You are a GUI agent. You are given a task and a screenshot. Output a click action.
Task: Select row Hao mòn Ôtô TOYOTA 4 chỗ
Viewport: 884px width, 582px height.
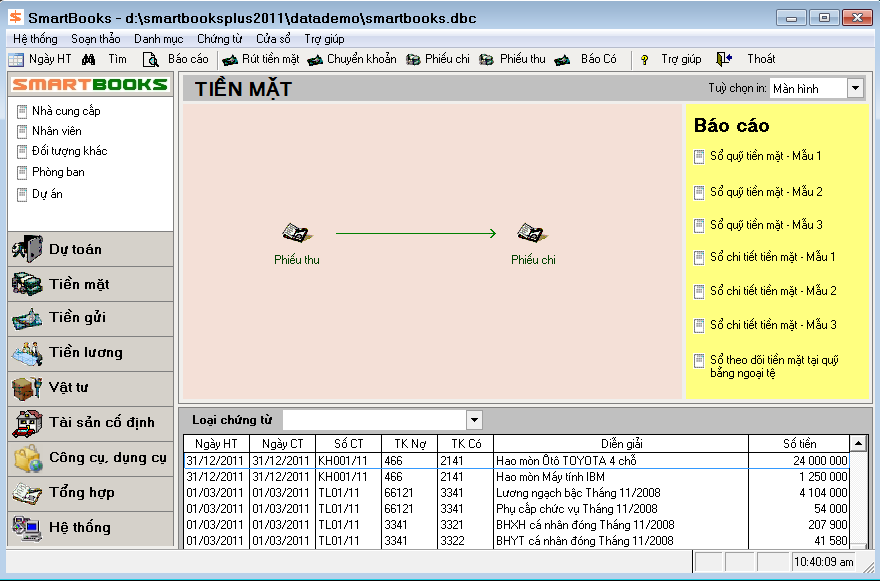point(516,461)
